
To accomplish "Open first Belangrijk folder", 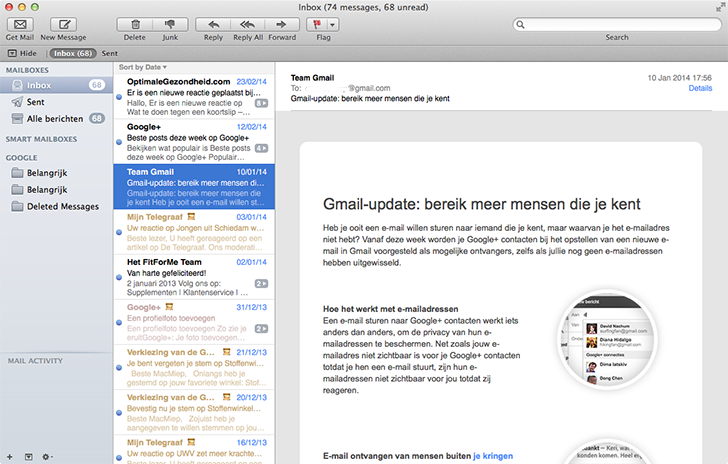I will click(56, 173).
